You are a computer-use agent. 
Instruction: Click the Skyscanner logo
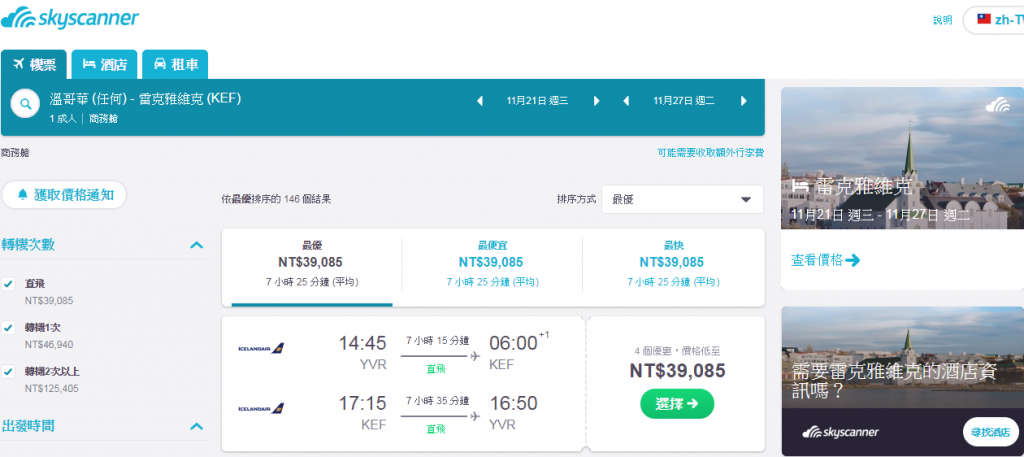point(71,18)
